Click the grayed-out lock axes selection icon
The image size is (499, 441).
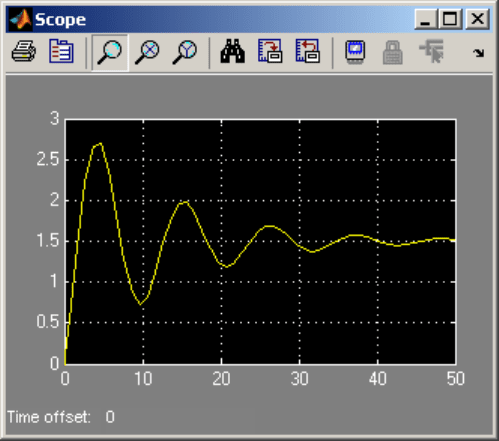(393, 52)
